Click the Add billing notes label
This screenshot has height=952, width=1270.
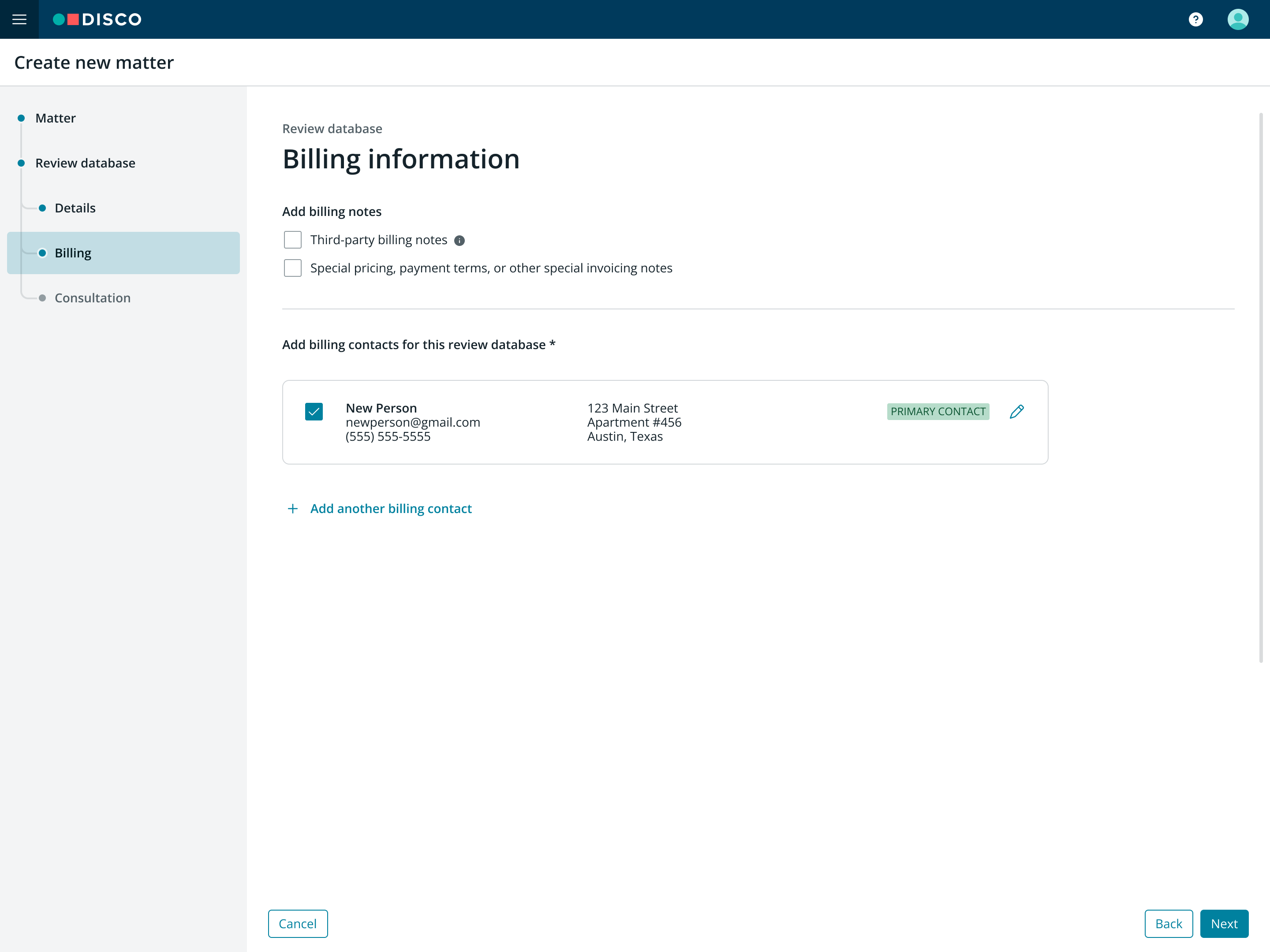[332, 212]
